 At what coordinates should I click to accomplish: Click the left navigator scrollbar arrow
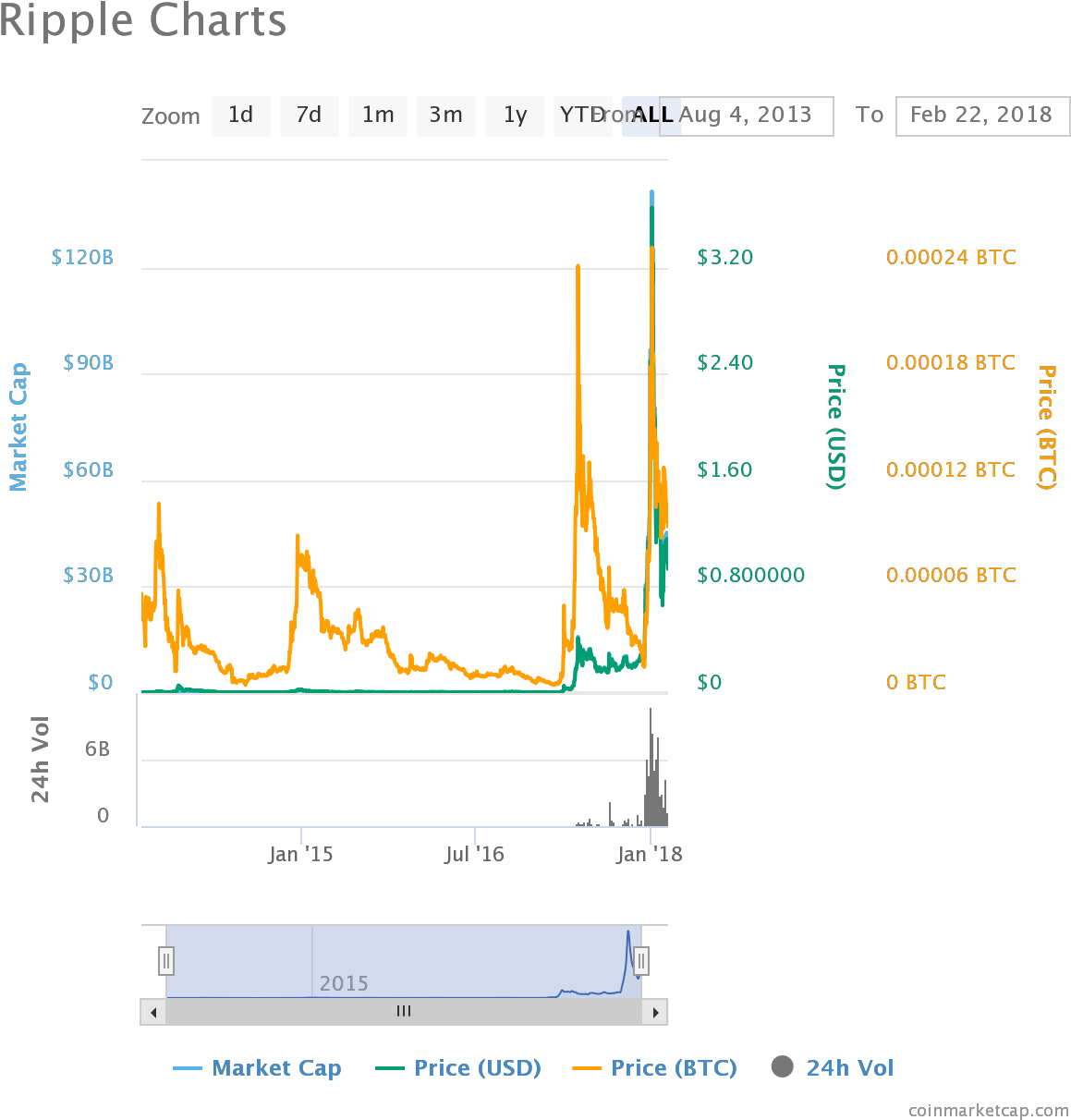(152, 1012)
